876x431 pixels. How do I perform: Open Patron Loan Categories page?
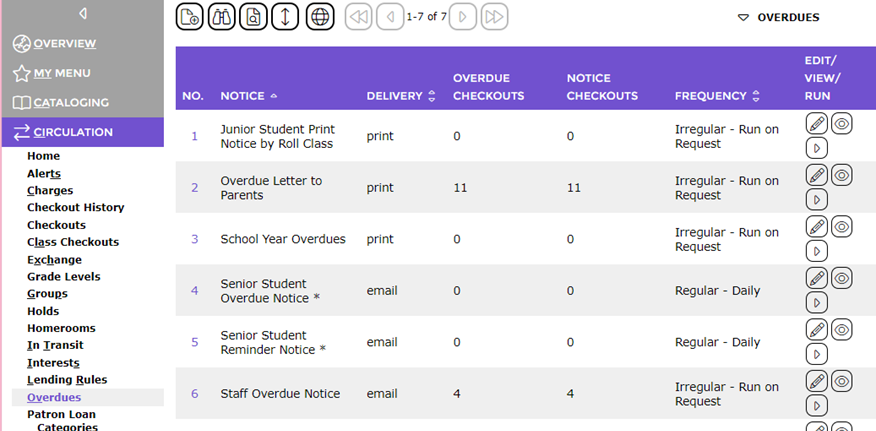[x=61, y=421]
